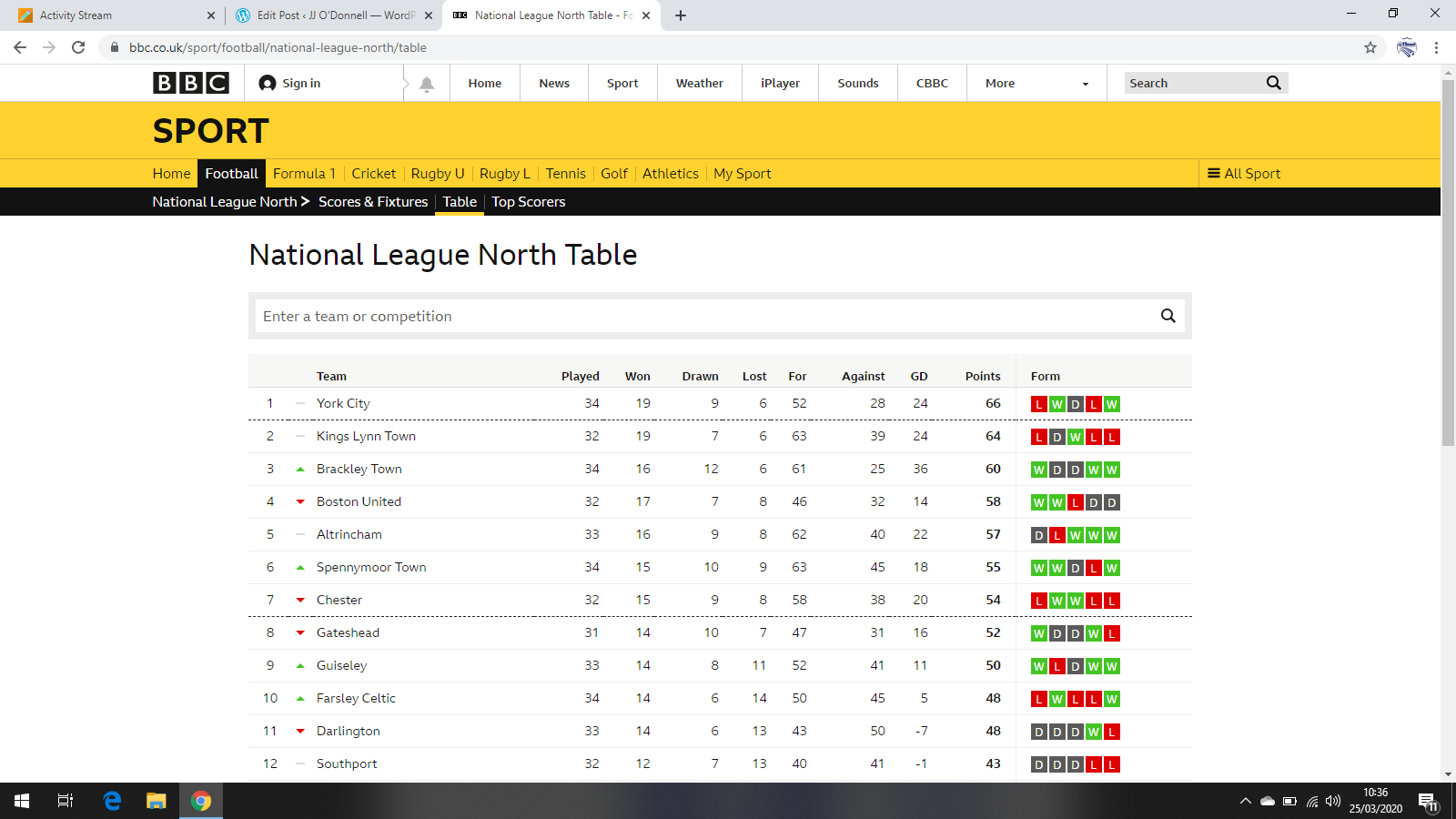Click the team or competition search field
The image size is (1456, 819).
coord(701,316)
